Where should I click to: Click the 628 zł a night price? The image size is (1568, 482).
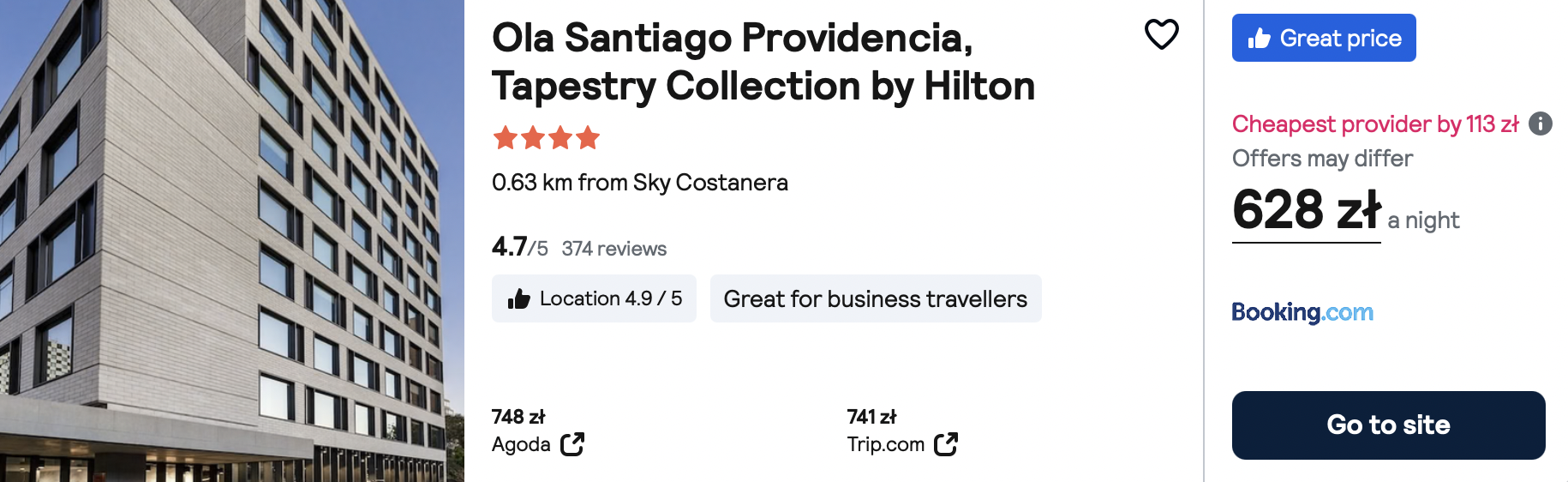tap(1345, 211)
